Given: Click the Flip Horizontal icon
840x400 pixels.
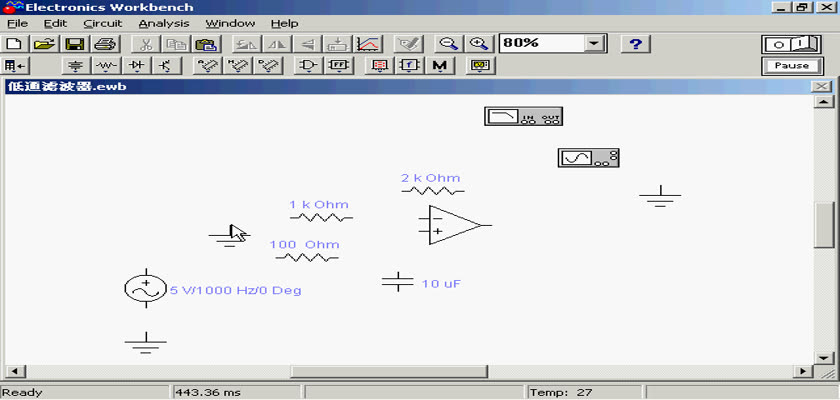Looking at the screenshot, I should [x=278, y=44].
